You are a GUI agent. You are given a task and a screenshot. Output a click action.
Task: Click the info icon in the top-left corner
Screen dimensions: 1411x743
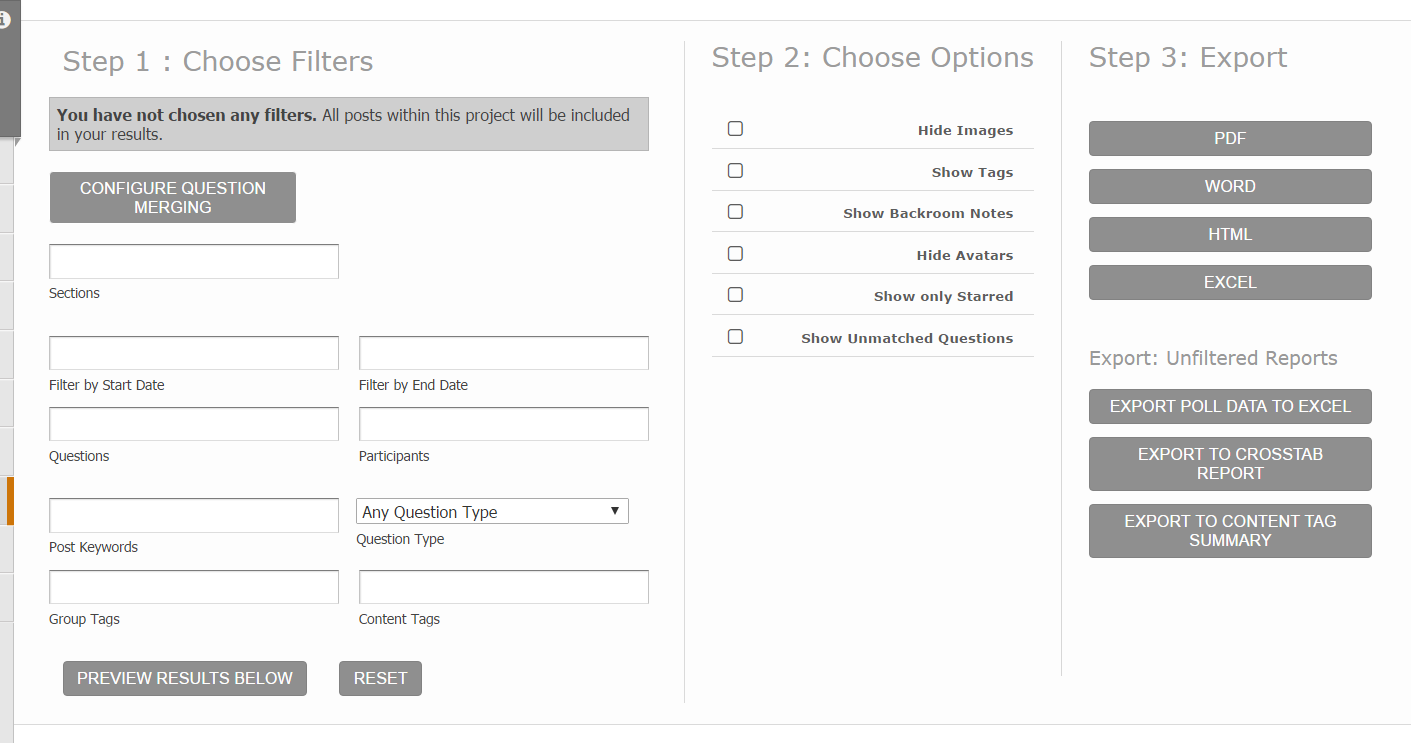pos(4,20)
